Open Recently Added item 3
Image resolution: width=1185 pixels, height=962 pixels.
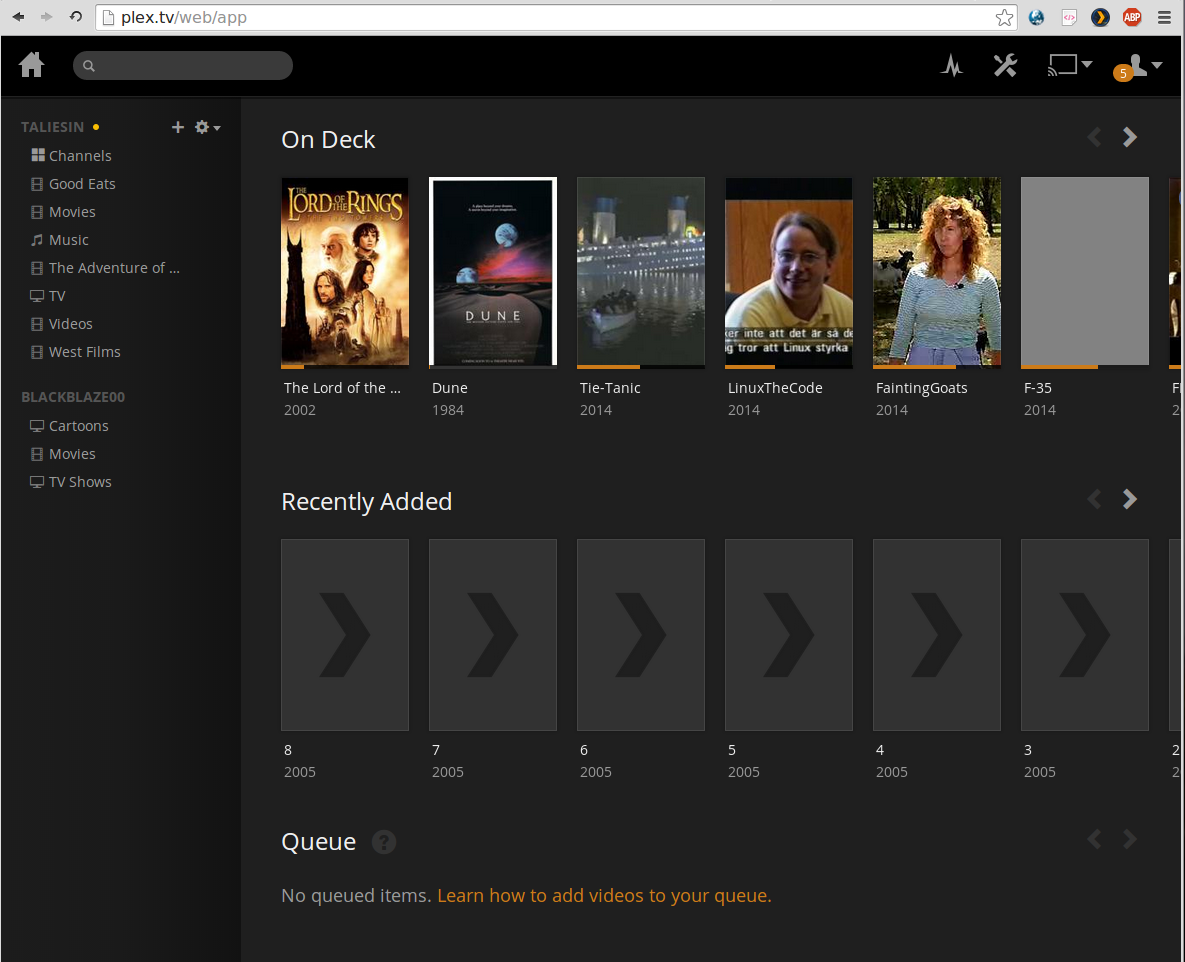click(x=1084, y=635)
